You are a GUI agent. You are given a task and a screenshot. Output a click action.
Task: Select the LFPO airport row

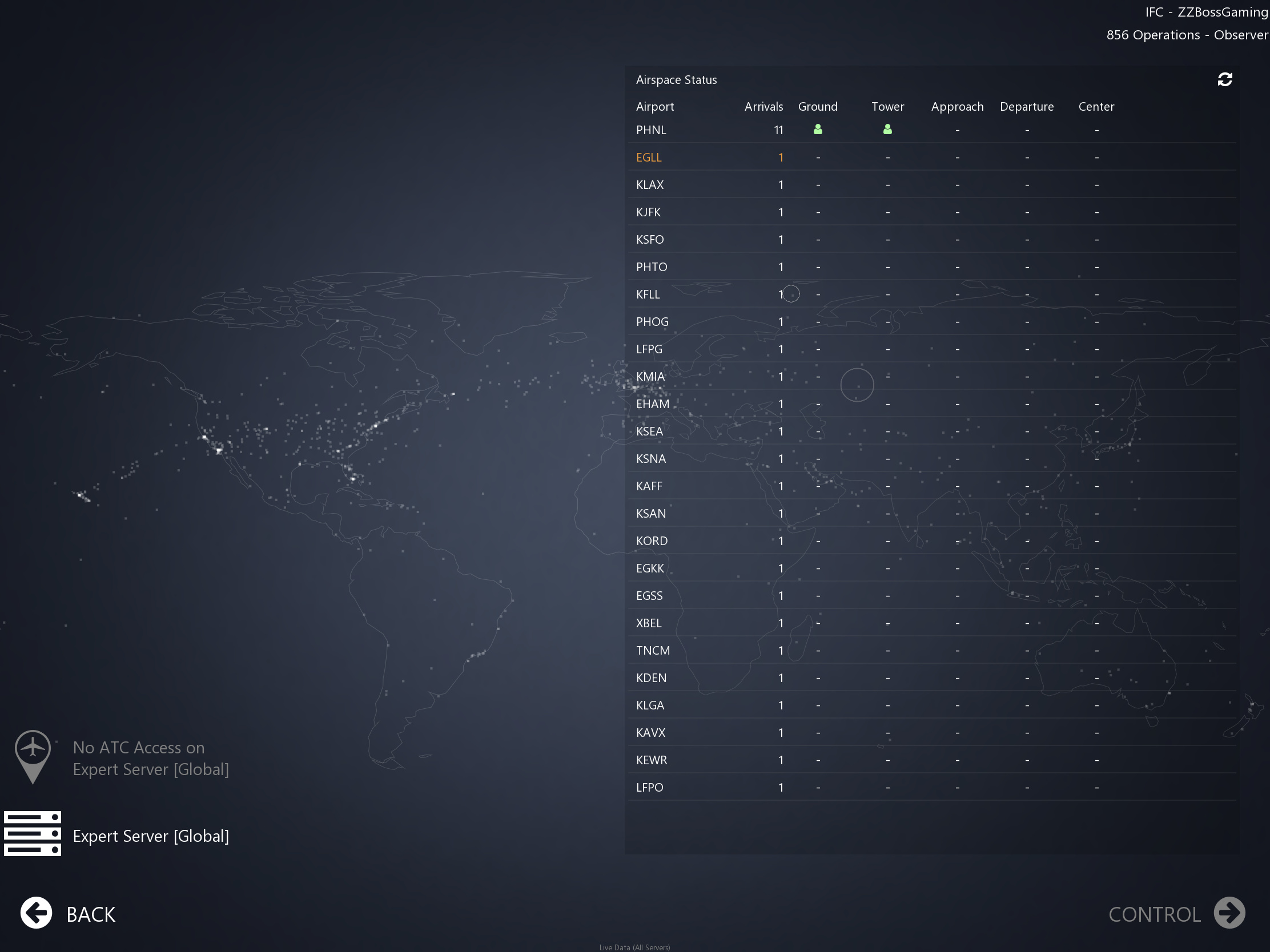point(649,787)
